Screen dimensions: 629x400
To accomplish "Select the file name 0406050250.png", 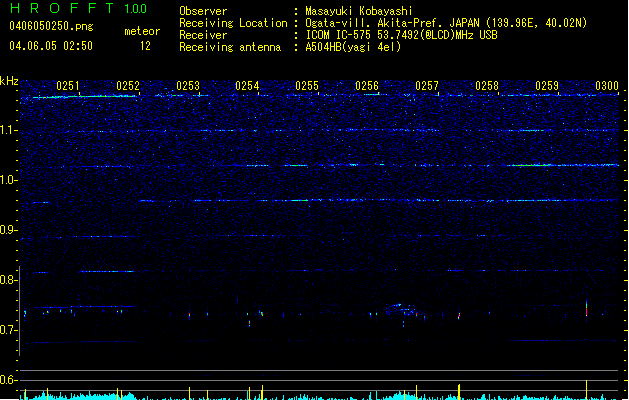I will pyautogui.click(x=51, y=26).
